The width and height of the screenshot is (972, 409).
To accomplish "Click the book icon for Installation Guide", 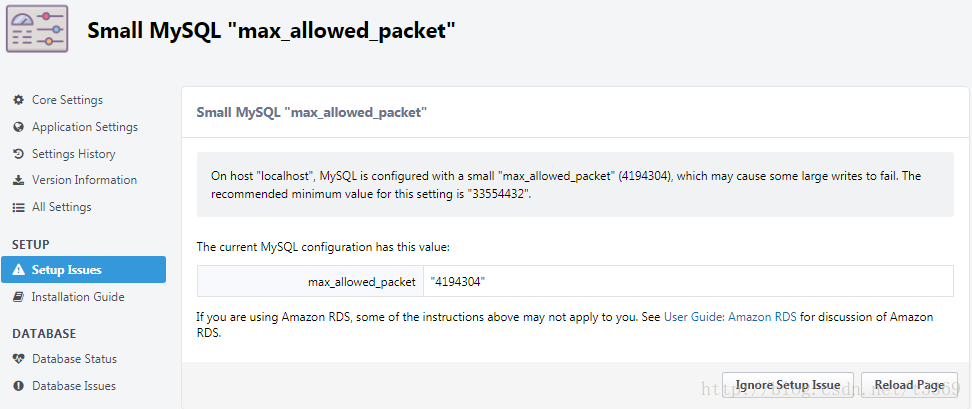I will pos(19,297).
